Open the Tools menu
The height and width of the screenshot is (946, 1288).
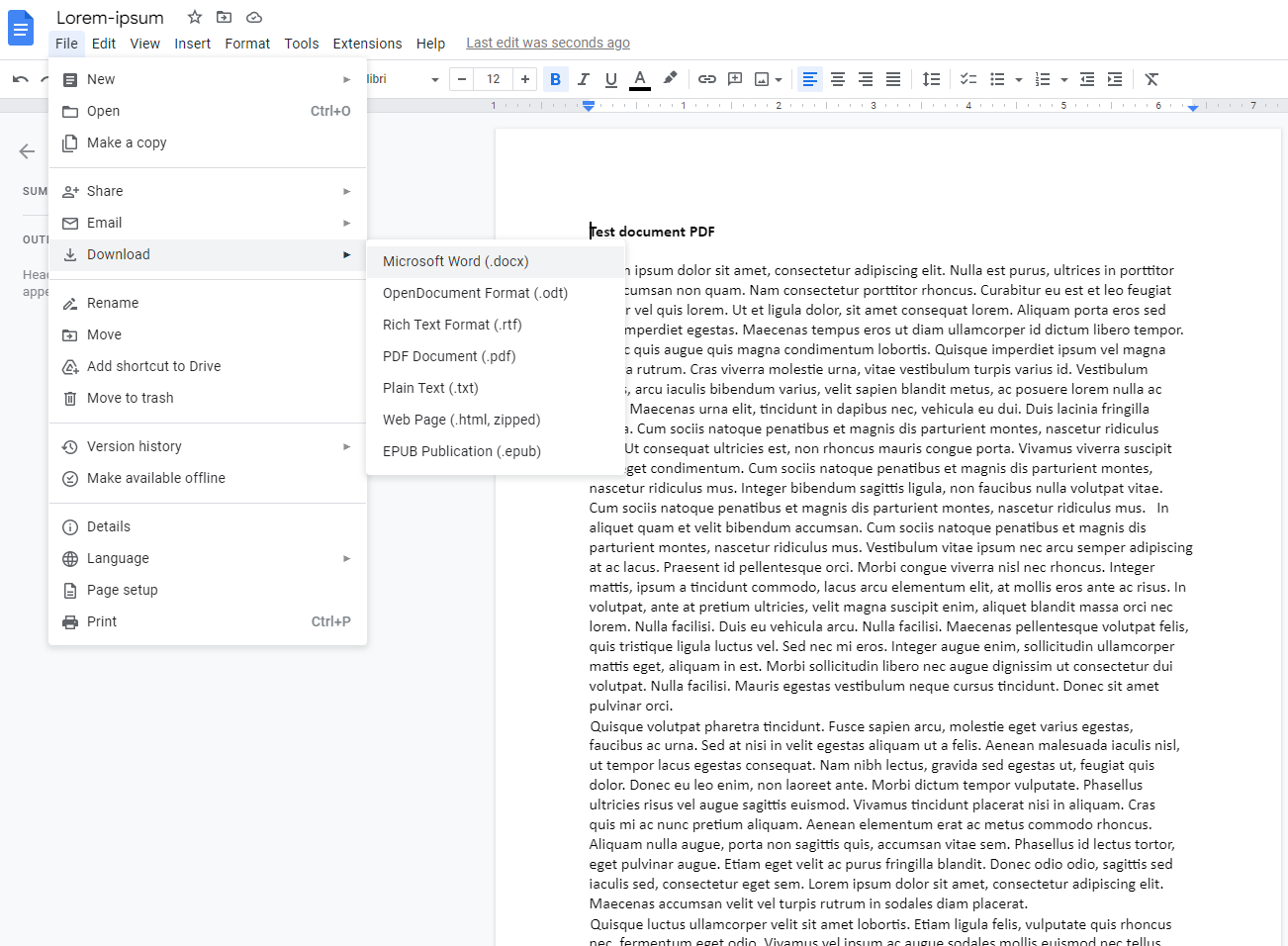[x=302, y=44]
